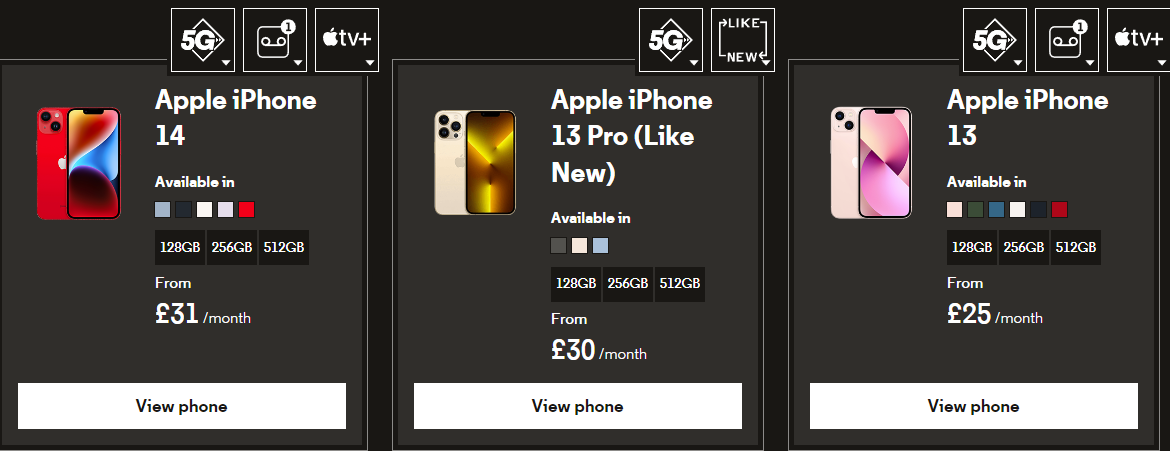This screenshot has width=1170, height=451.
Task: Click View phone for iPhone 14
Action: point(182,406)
